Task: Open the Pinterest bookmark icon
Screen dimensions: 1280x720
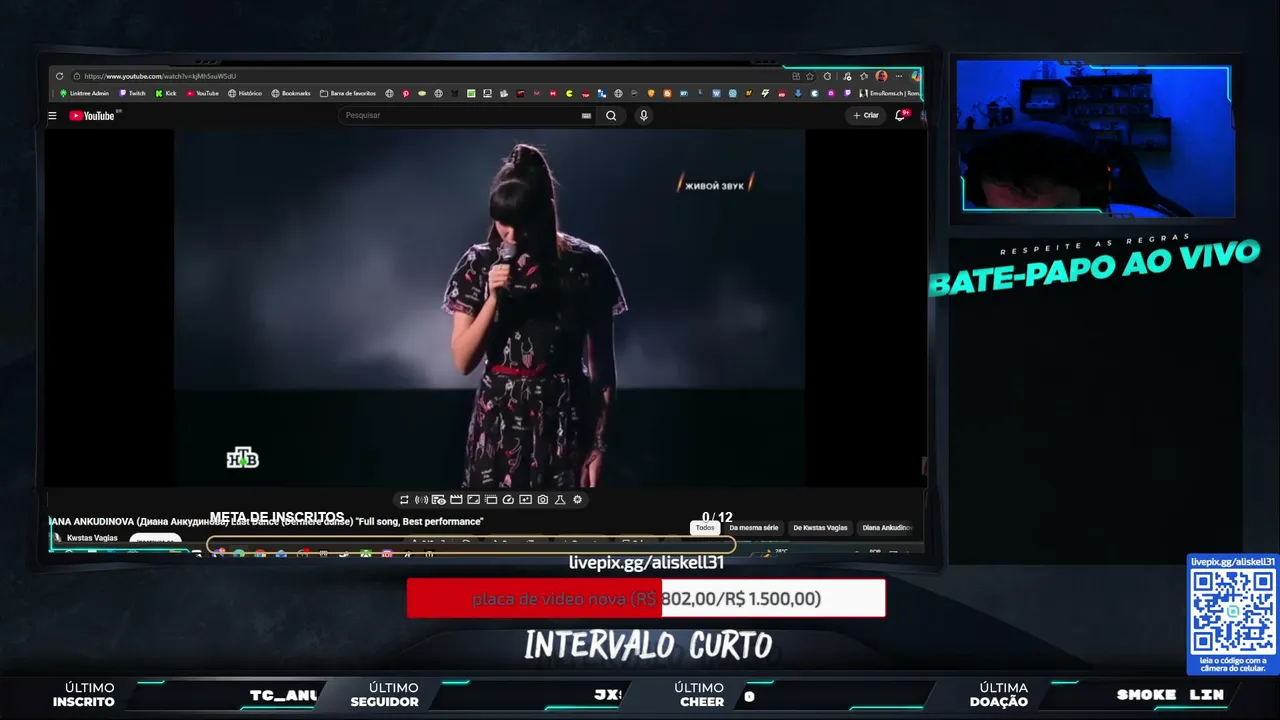Action: [x=406, y=93]
